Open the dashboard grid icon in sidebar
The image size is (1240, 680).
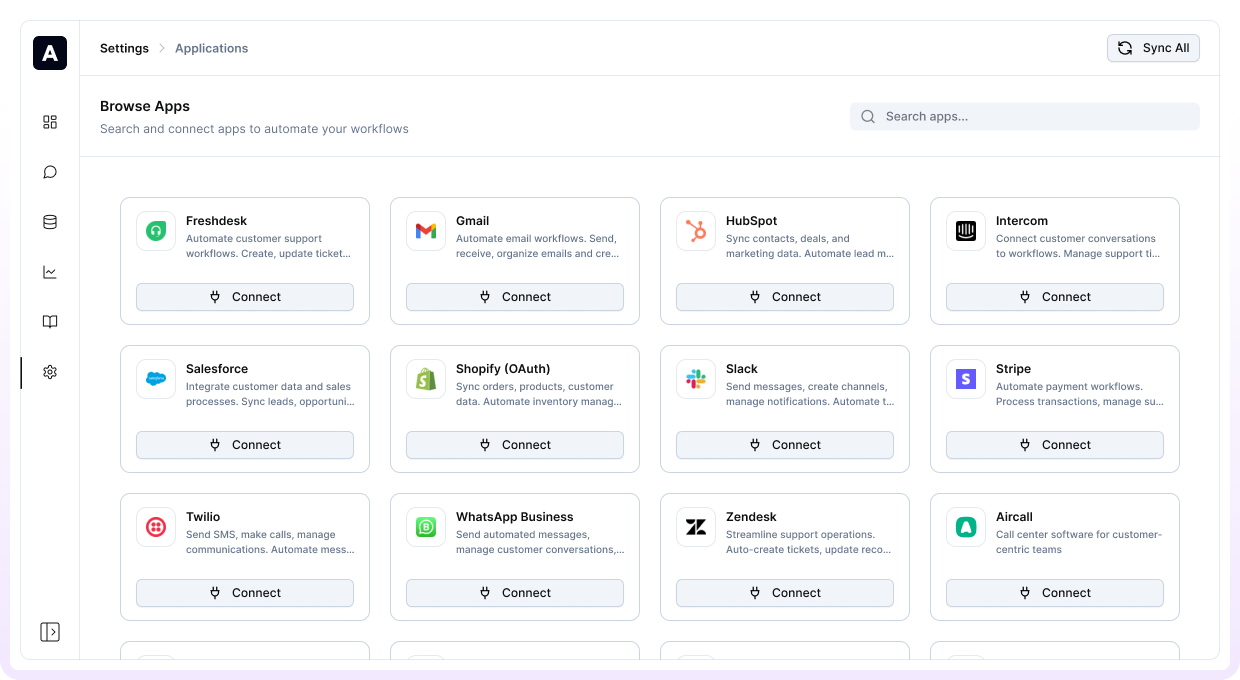50,122
